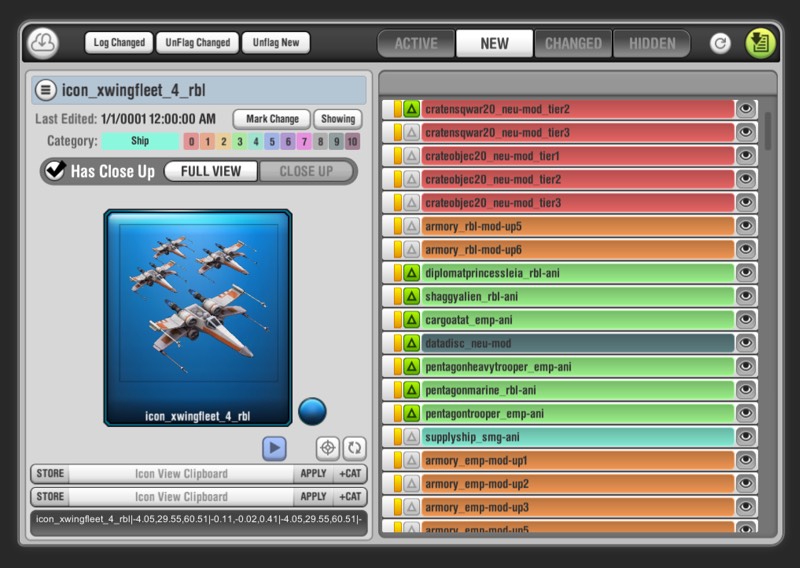Click gray triangle icon for armory_rbl-mod-up5
The height and width of the screenshot is (568, 800).
[x=411, y=226]
